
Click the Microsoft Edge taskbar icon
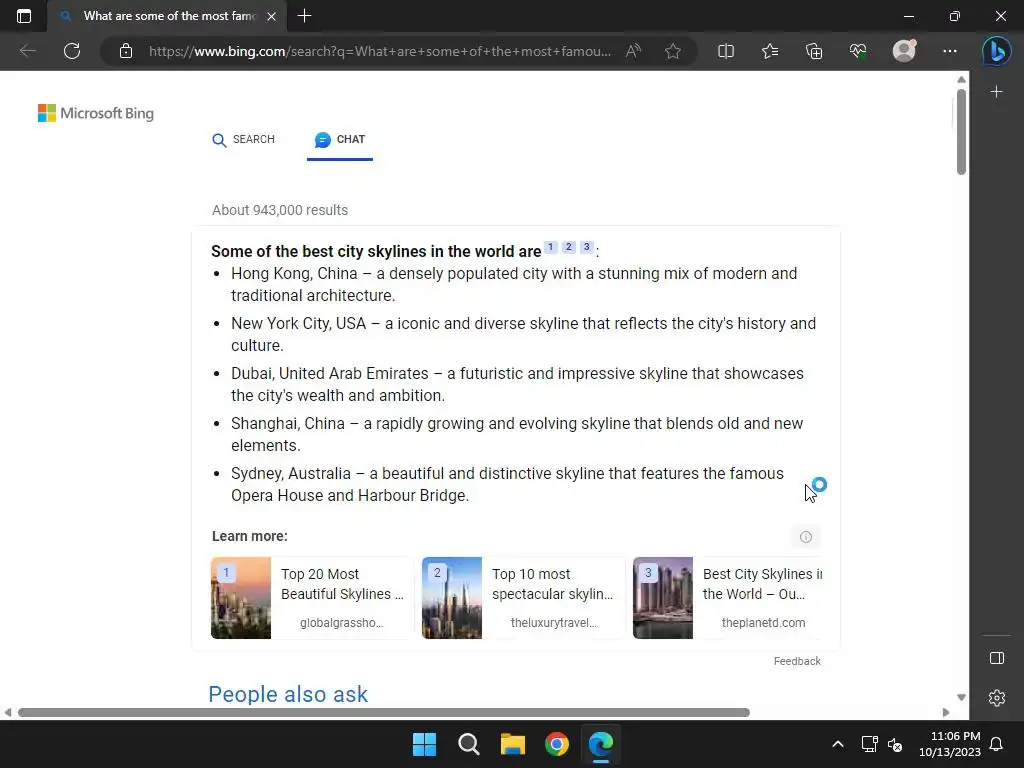[601, 744]
